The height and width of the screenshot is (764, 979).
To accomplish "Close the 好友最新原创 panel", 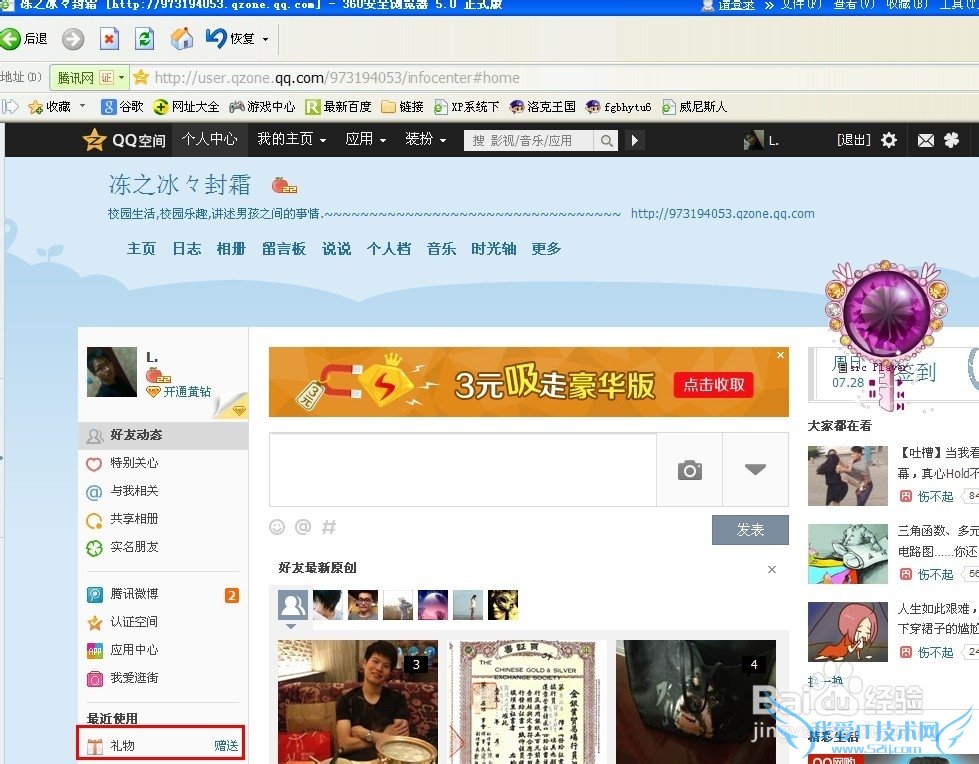I will click(772, 569).
